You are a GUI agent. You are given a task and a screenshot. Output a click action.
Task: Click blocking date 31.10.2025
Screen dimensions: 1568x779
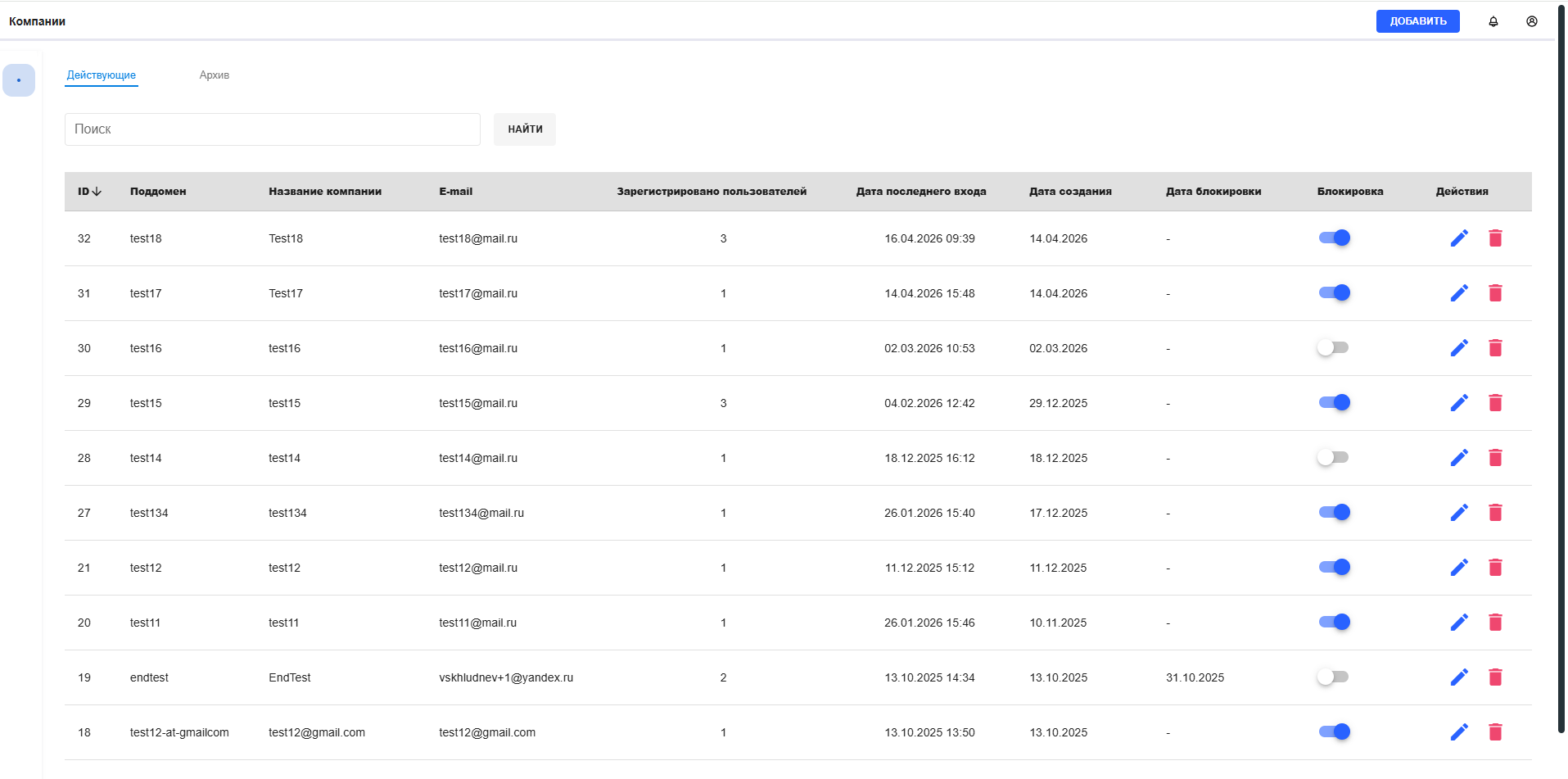(1195, 677)
